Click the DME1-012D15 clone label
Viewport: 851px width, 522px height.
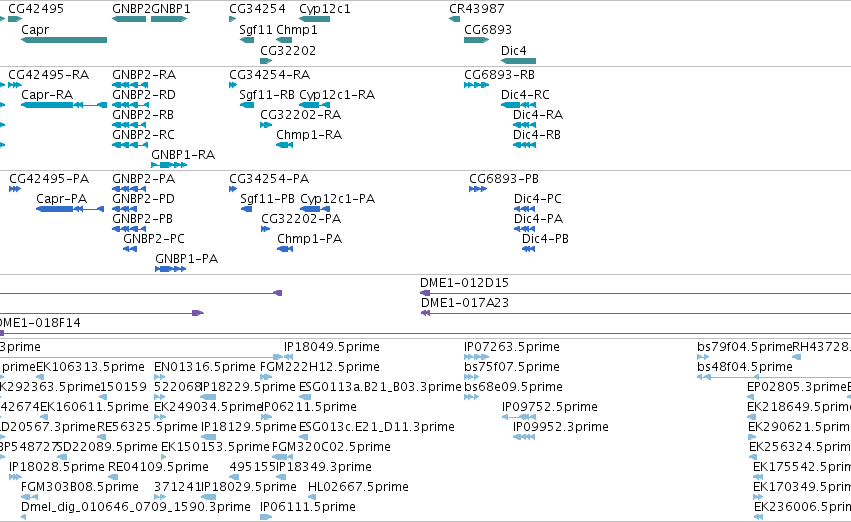pyautogui.click(x=464, y=283)
